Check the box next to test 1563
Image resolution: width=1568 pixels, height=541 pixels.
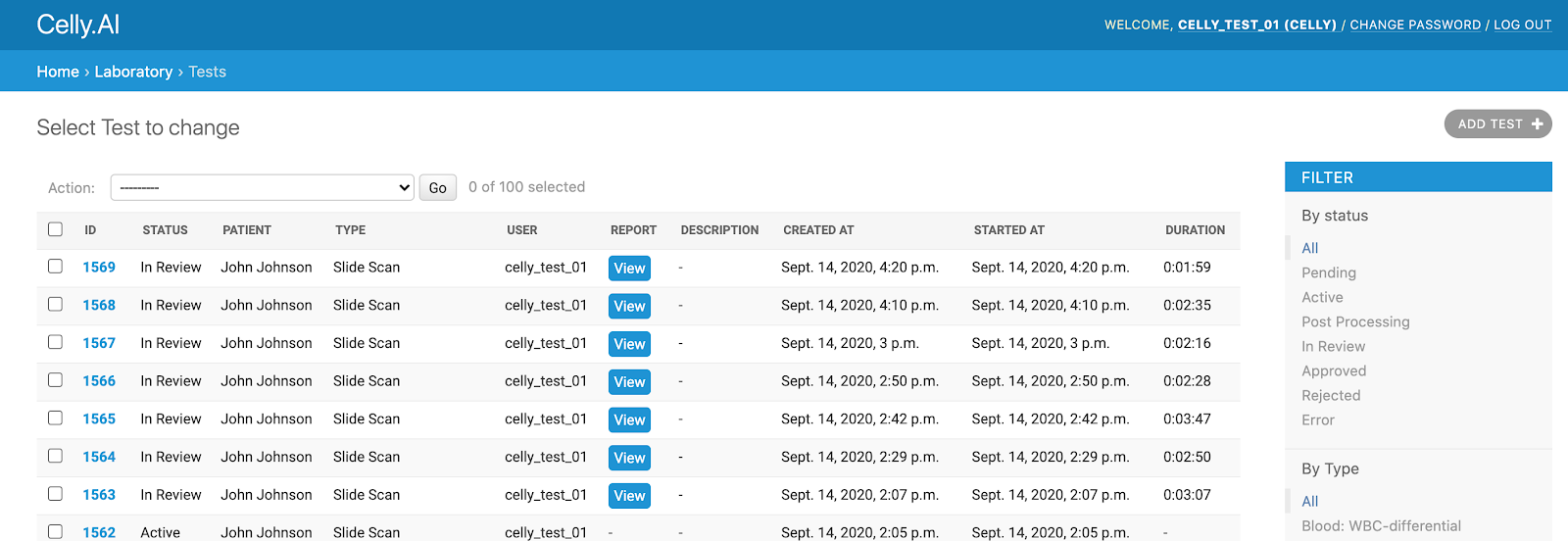55,495
